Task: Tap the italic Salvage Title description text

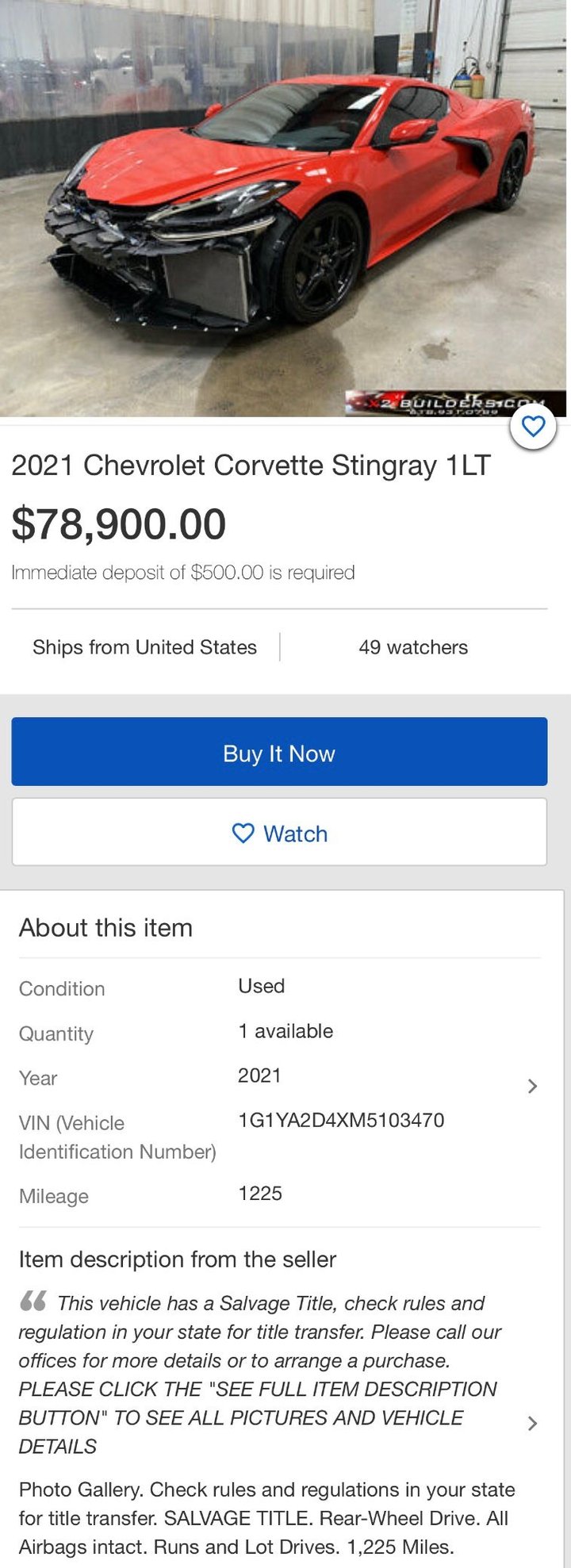Action: tap(258, 1374)
